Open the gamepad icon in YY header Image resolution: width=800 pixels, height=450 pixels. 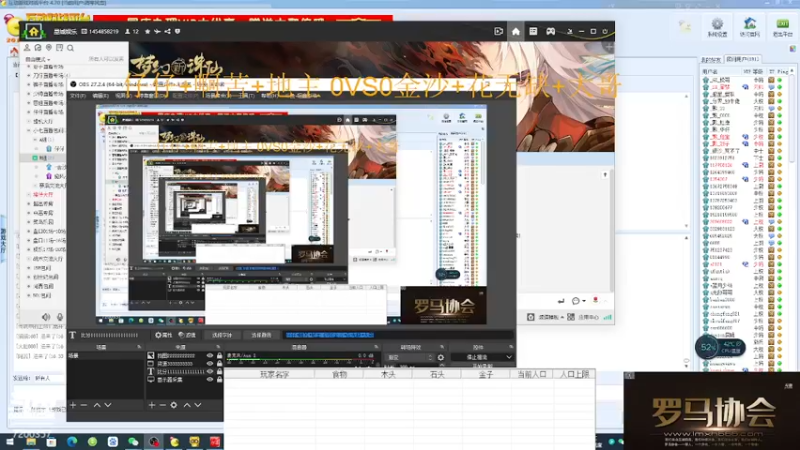pyautogui.click(x=551, y=32)
